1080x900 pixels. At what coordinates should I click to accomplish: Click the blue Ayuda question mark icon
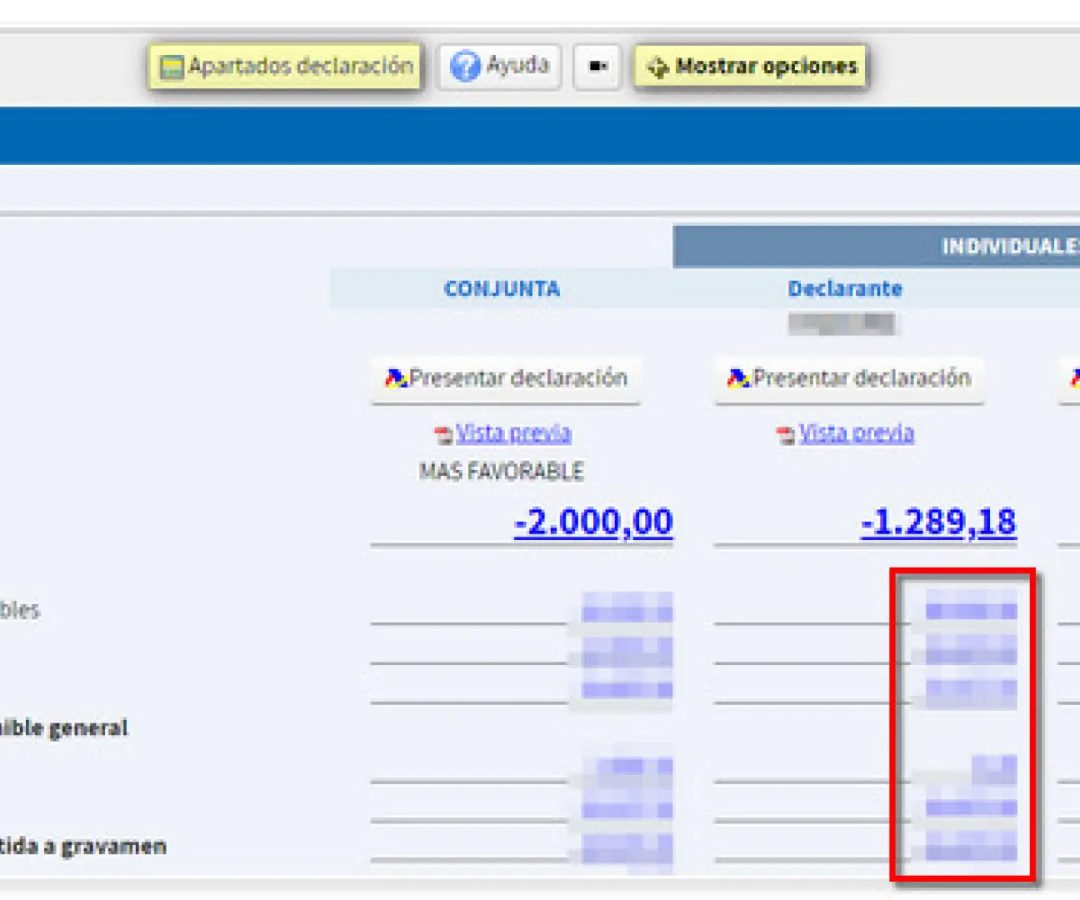pos(465,67)
